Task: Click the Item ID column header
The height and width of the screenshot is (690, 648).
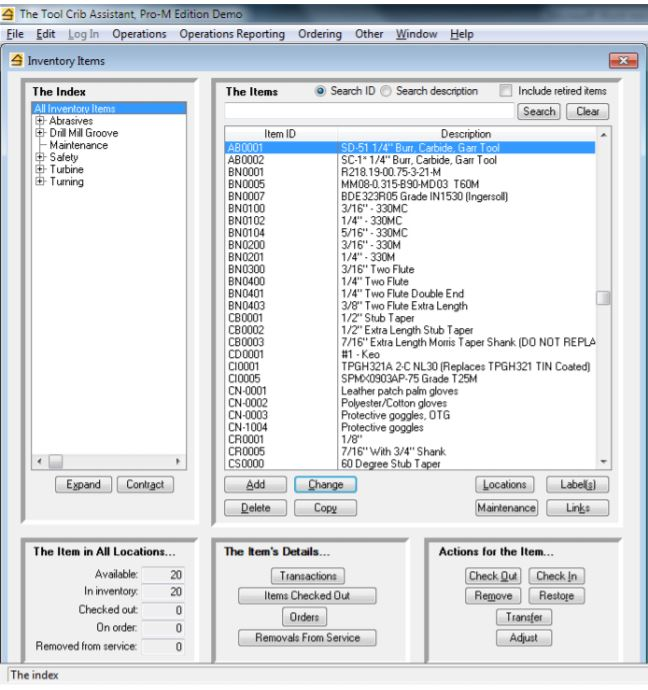Action: 281,134
